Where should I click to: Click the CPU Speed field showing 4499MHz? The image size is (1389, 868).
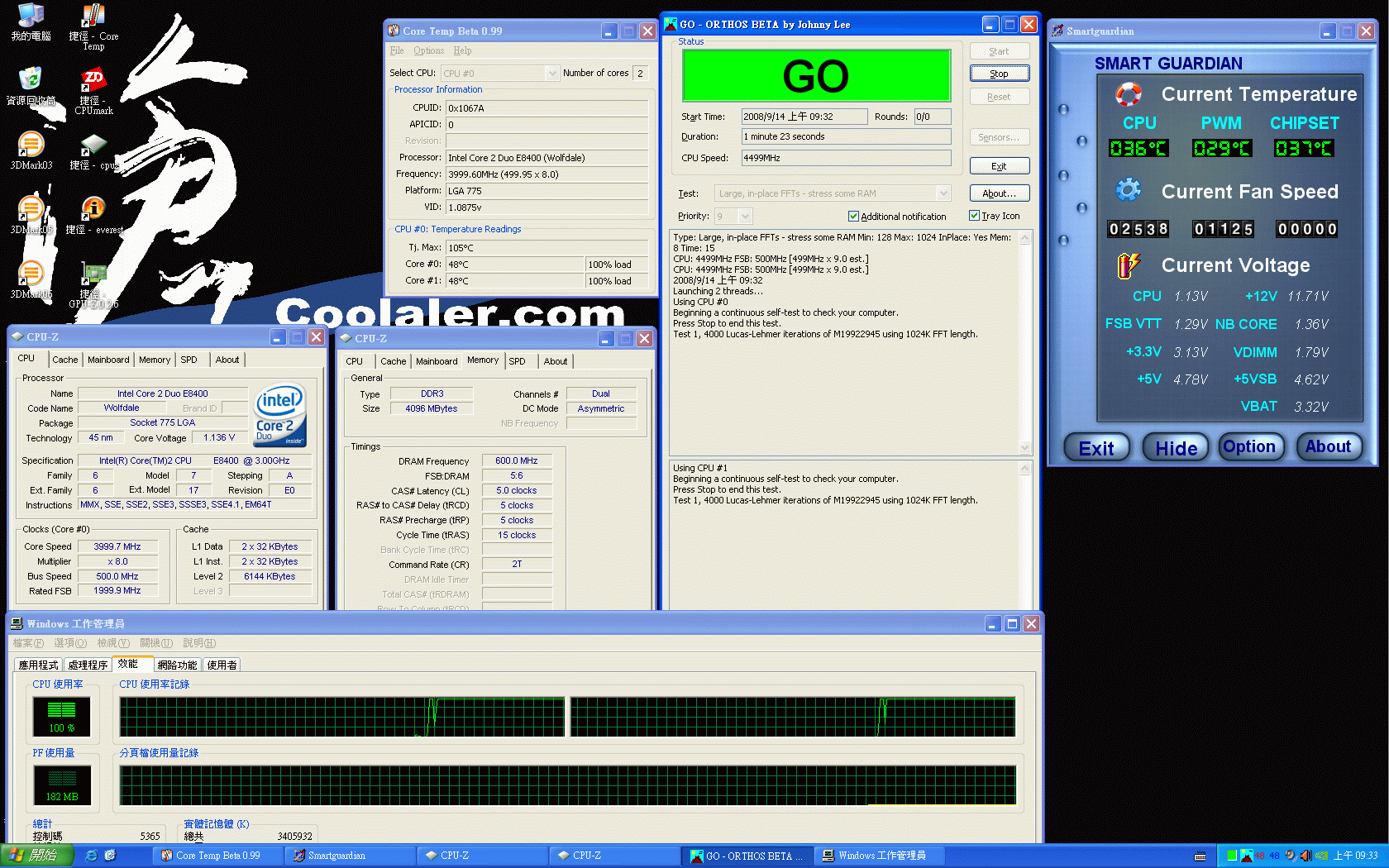(845, 158)
